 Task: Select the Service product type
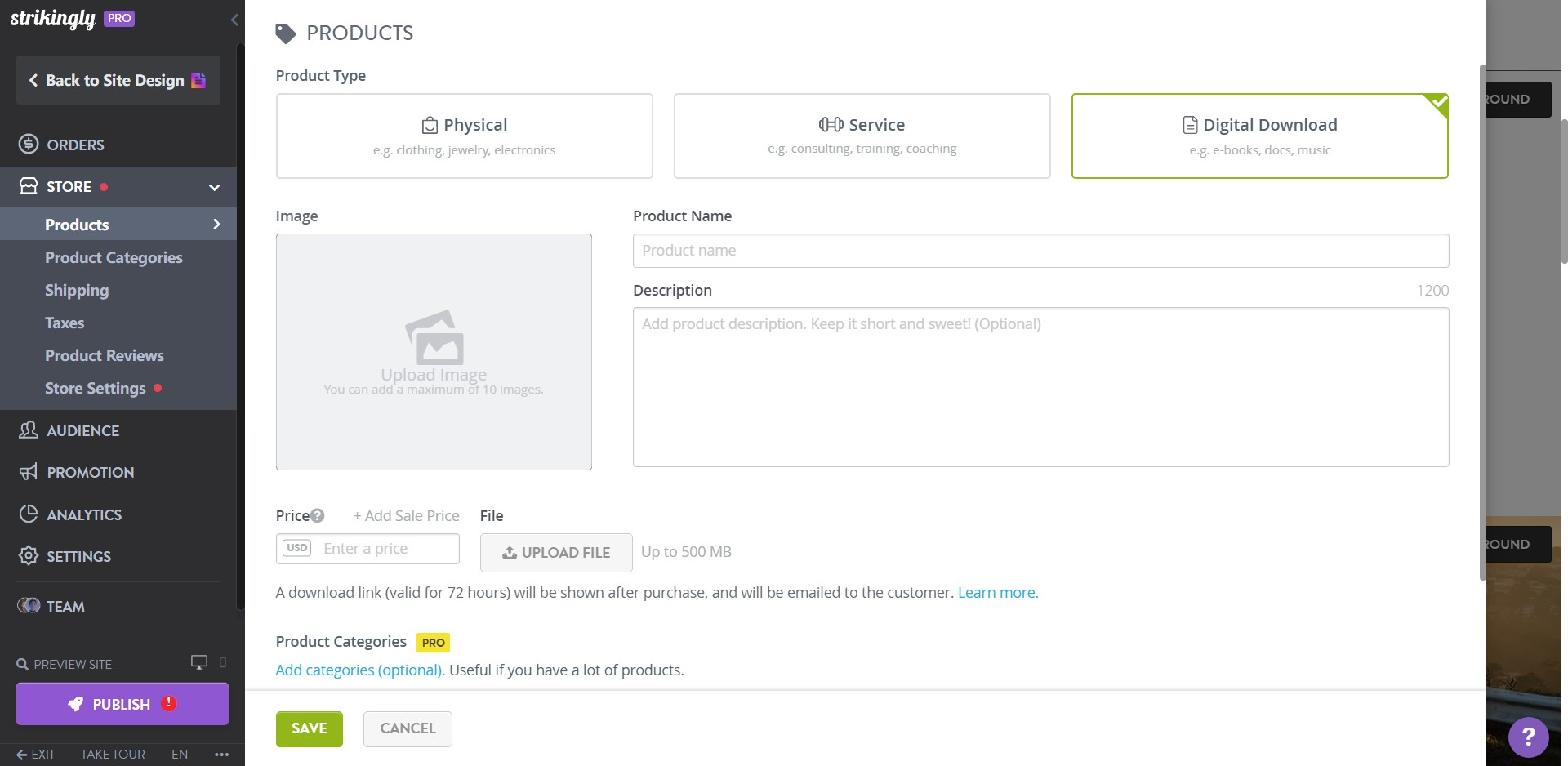click(862, 136)
